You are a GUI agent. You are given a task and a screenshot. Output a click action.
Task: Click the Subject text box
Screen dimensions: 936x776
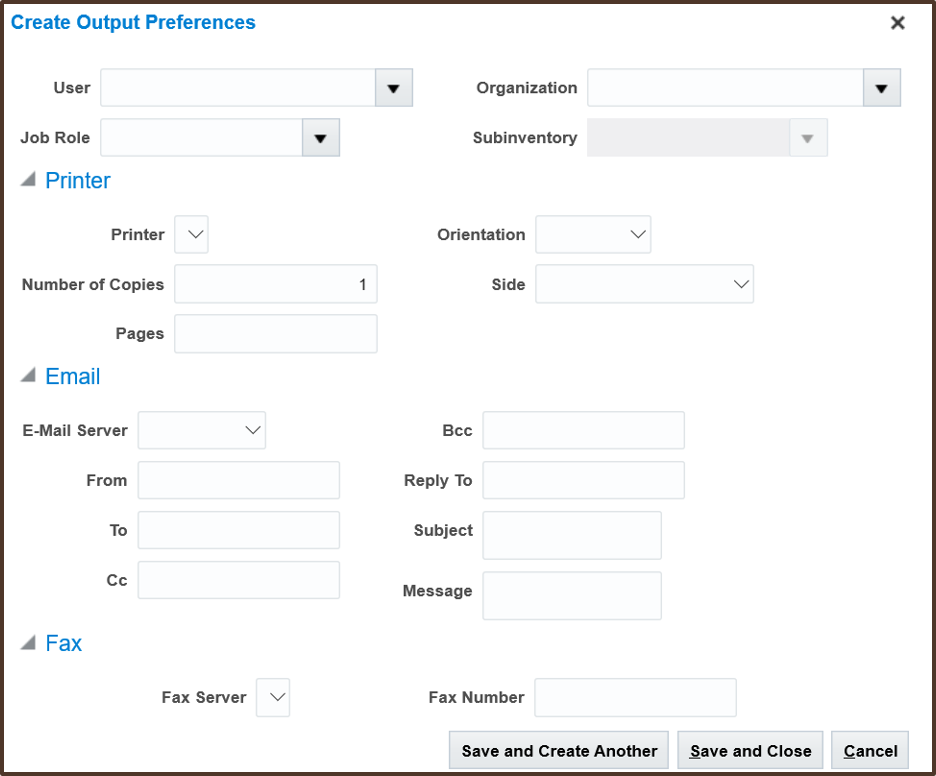(571, 535)
